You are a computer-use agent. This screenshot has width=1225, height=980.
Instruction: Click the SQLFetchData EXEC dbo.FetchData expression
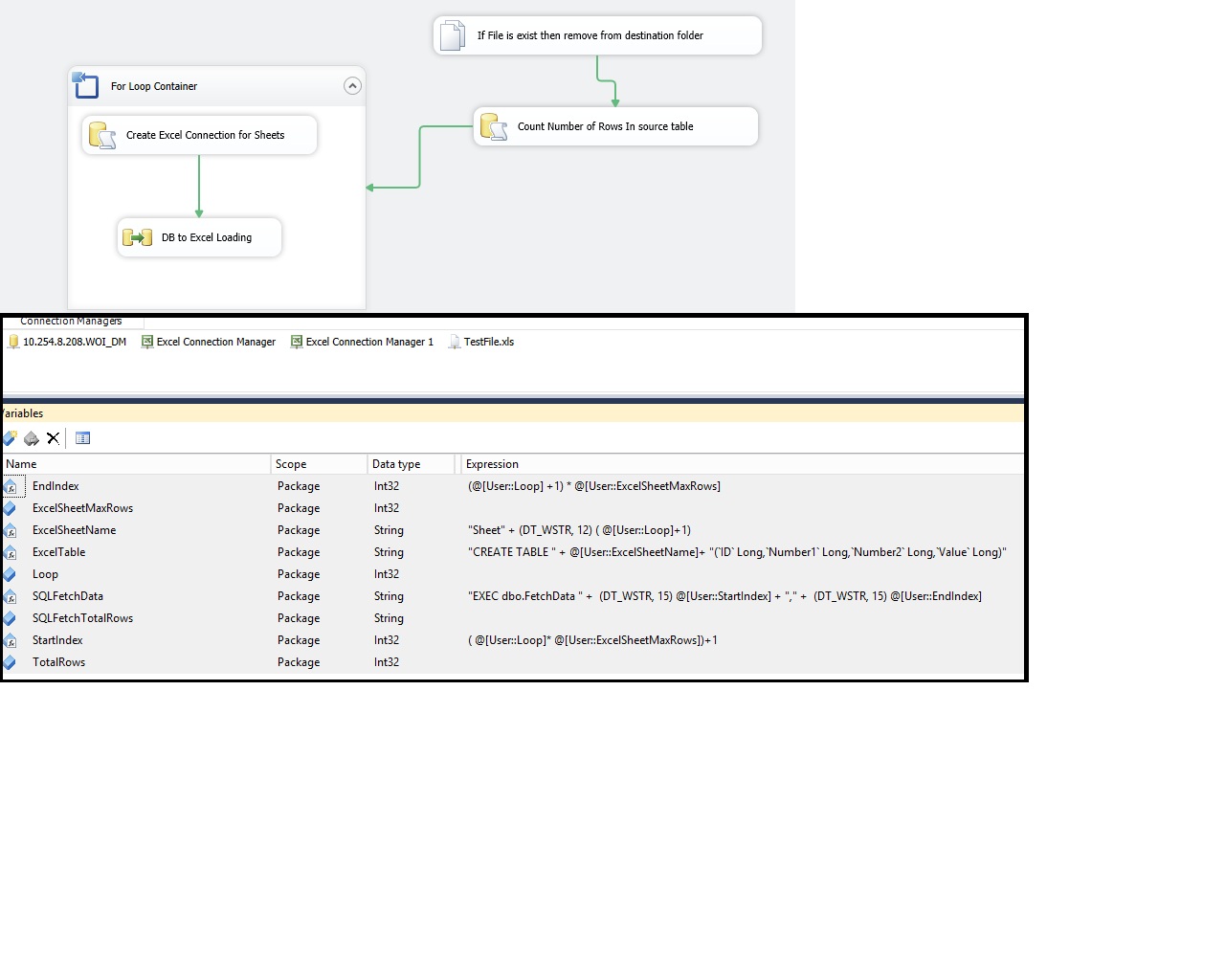[x=724, y=596]
